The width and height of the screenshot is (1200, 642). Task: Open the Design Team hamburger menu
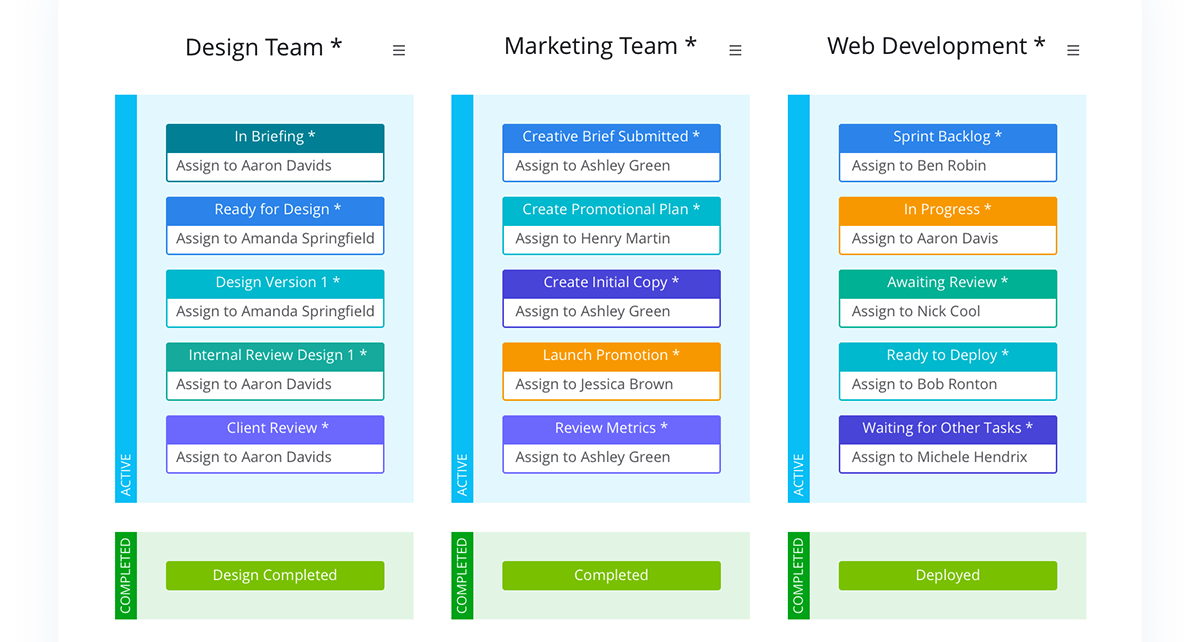399,50
